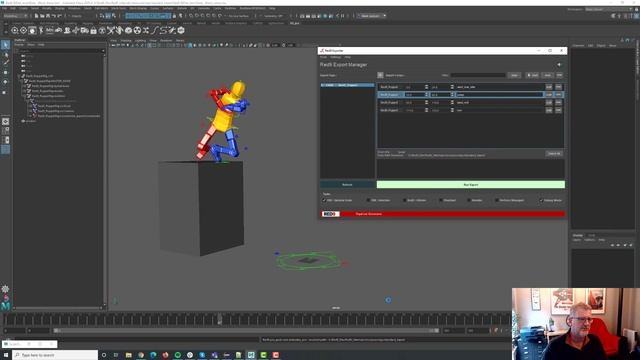This screenshot has width=640, height=360.
Task: Click the first circular target shelf icon
Action: coord(15,31)
